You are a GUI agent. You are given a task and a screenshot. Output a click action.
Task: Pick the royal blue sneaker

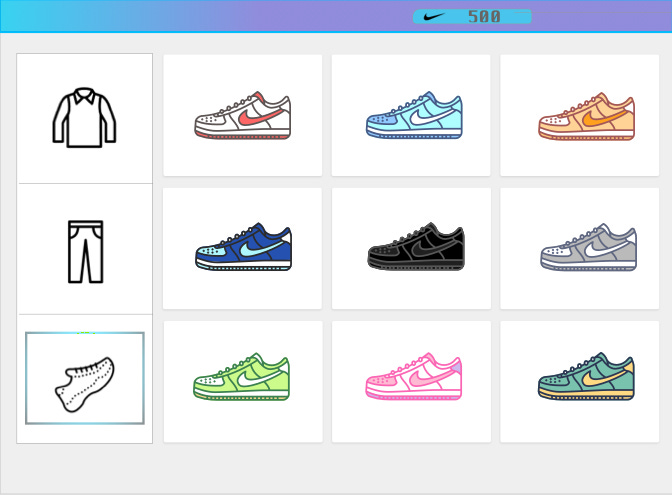[x=243, y=248]
